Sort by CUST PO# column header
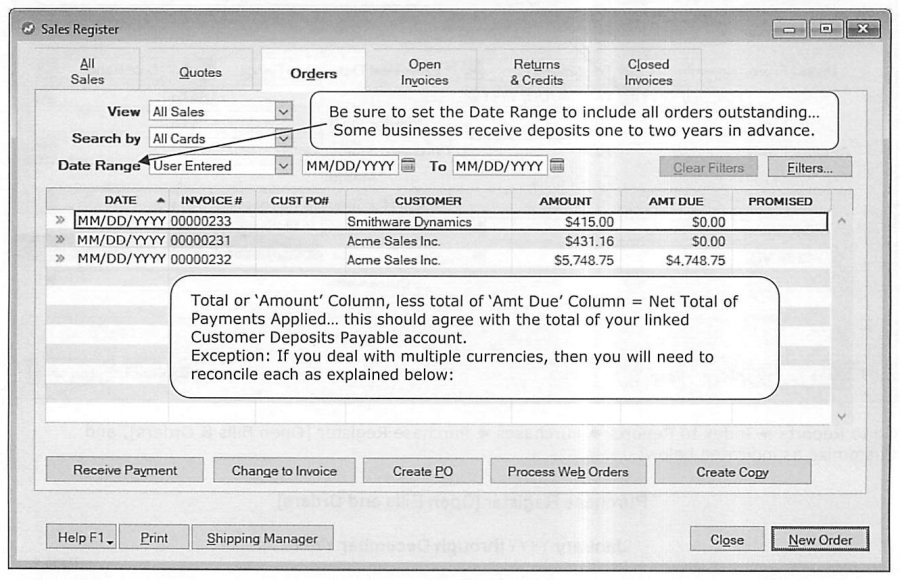This screenshot has height=580, width=900. pyautogui.click(x=300, y=200)
